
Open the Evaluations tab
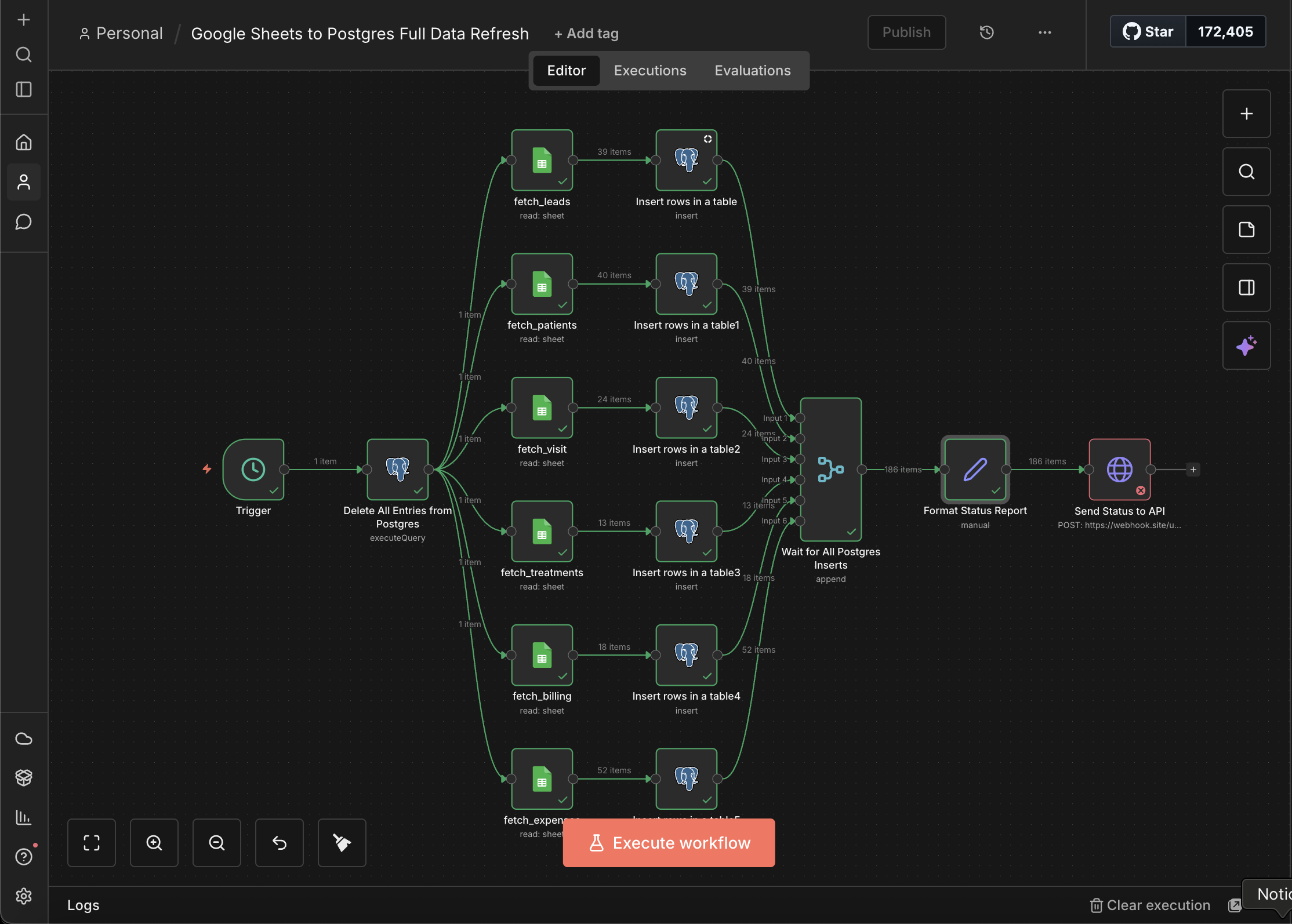click(x=752, y=70)
